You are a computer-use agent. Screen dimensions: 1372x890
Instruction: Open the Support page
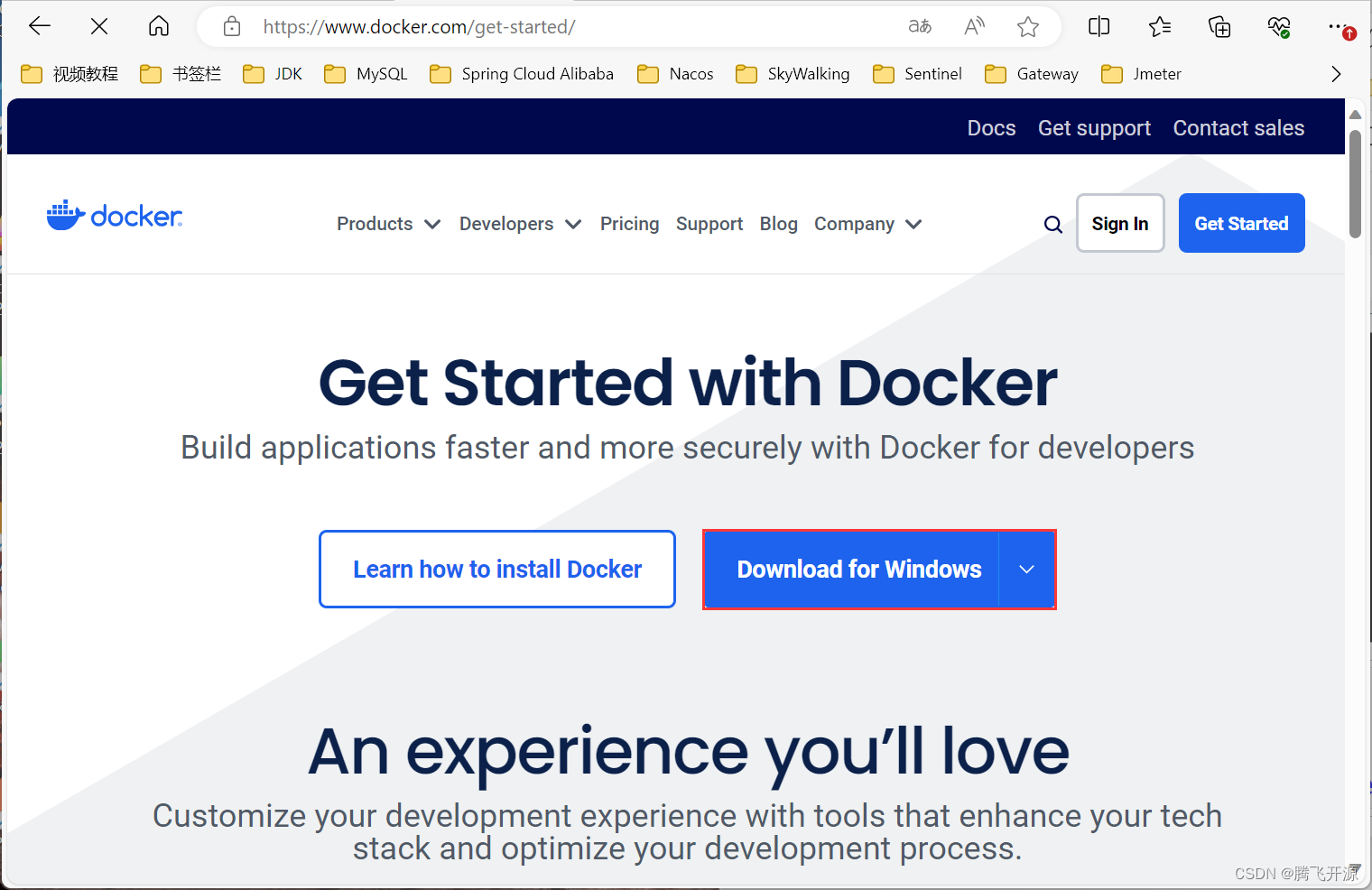point(709,224)
